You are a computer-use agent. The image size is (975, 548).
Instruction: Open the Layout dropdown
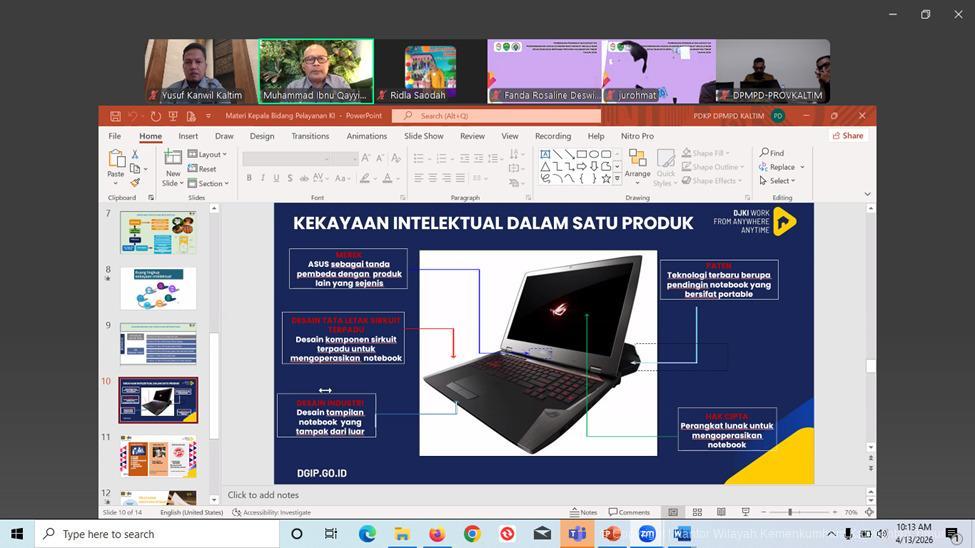tap(208, 154)
